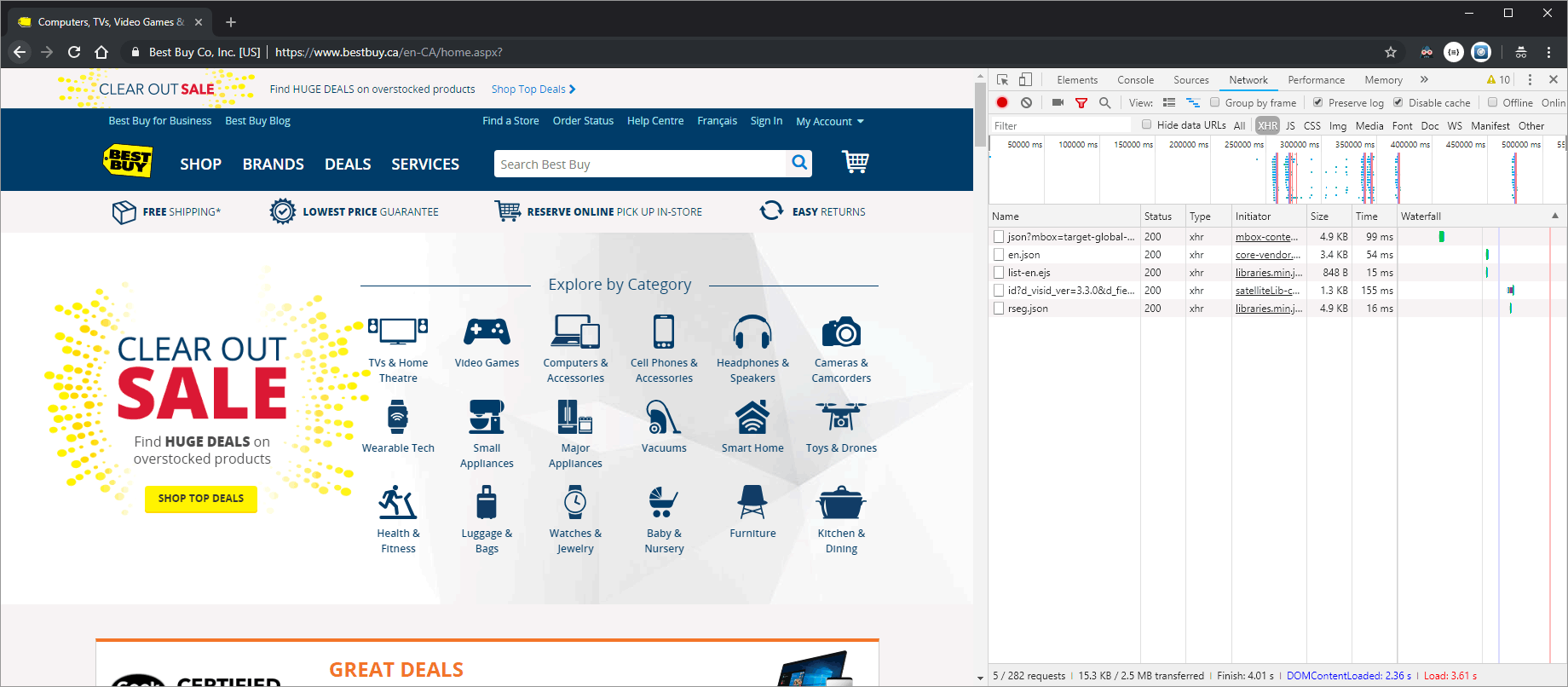1568x687 pixels.
Task: Open the shopping cart icon
Action: click(856, 161)
